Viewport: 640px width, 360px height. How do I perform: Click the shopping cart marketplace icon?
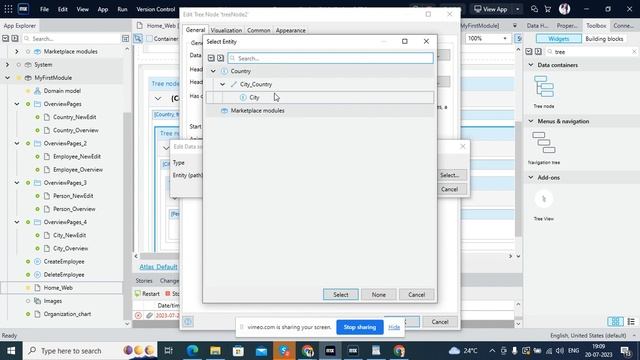[x=547, y=9]
